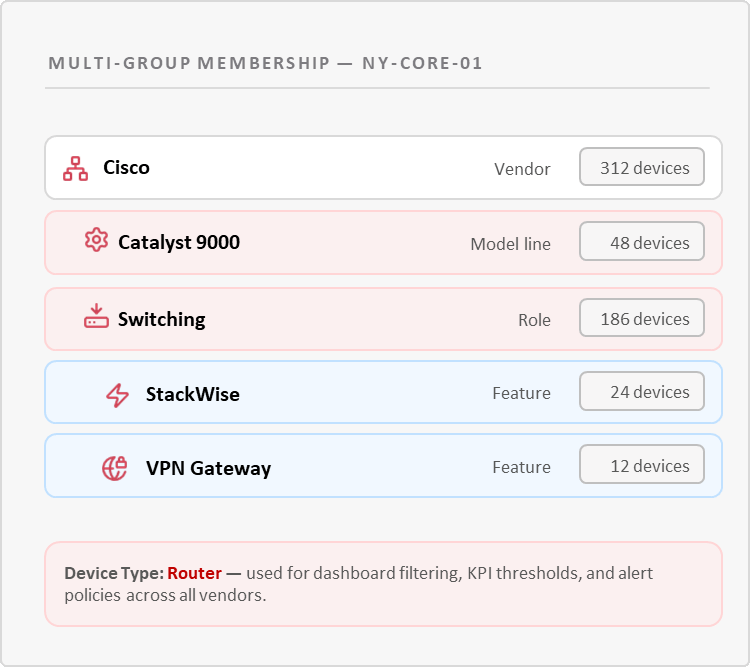Screen dimensions: 750x667
Task: Pick the VPN Gateway feature label
Action: point(208,468)
